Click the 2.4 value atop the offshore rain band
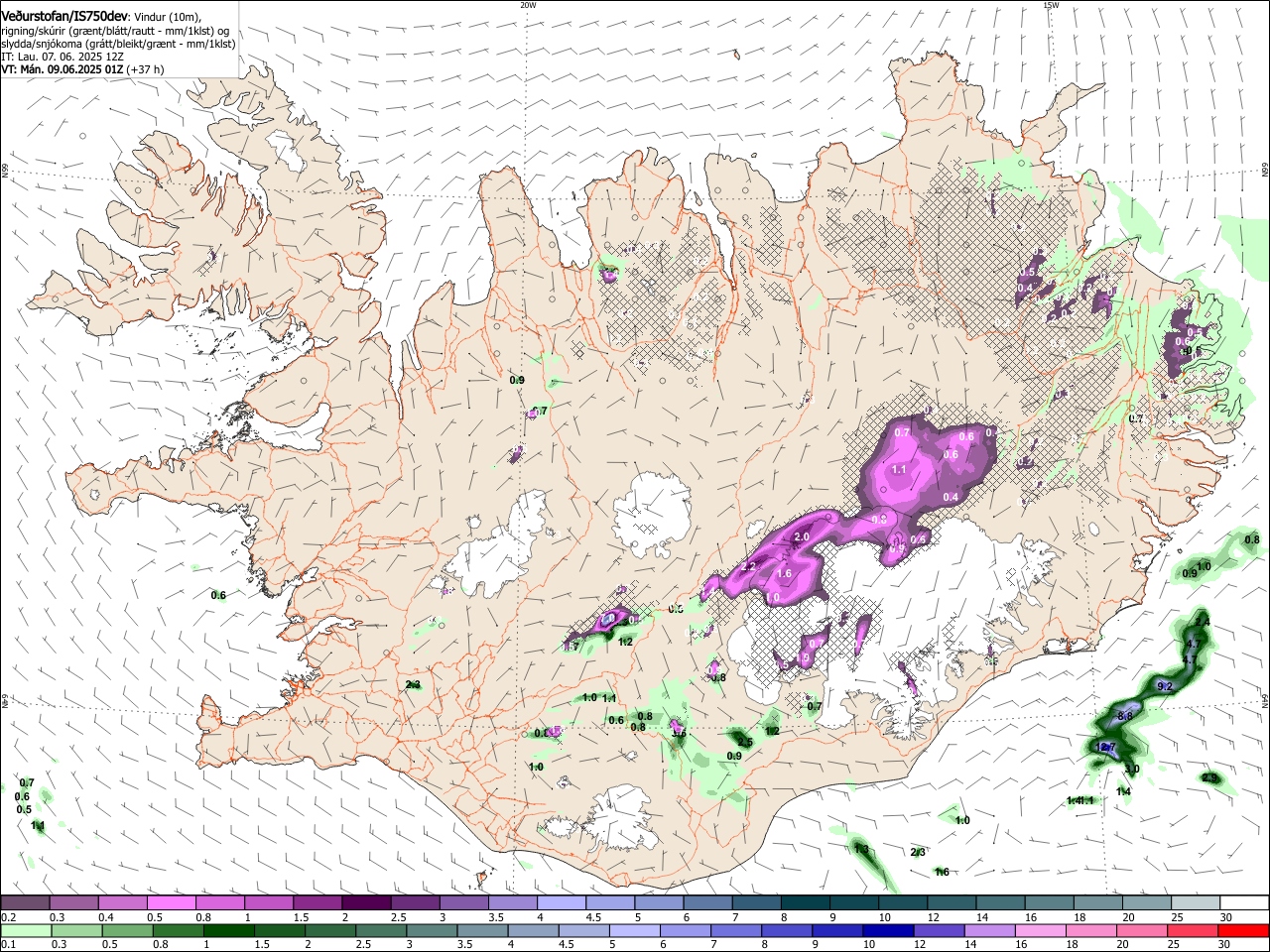The width and height of the screenshot is (1270, 952). point(1203,622)
